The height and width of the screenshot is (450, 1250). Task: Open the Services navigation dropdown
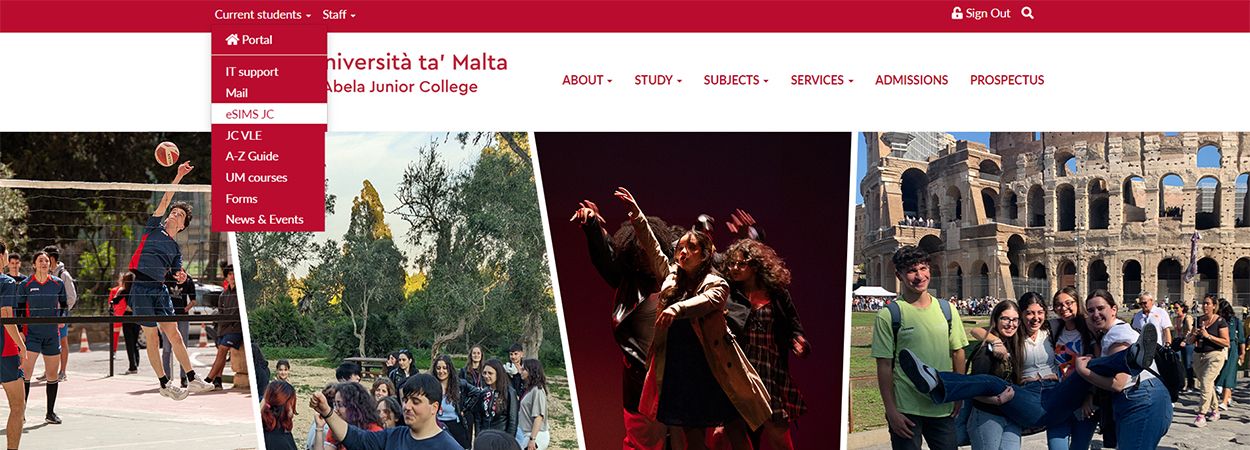822,80
